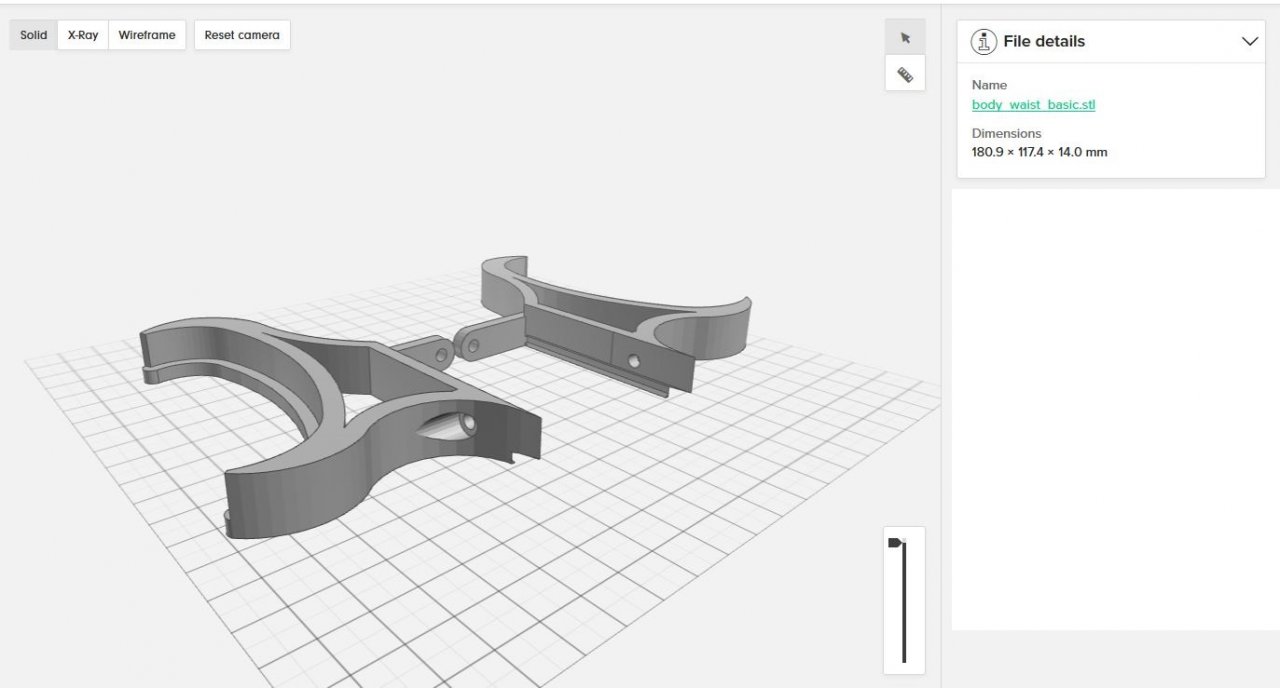Click the Name label

tap(989, 85)
